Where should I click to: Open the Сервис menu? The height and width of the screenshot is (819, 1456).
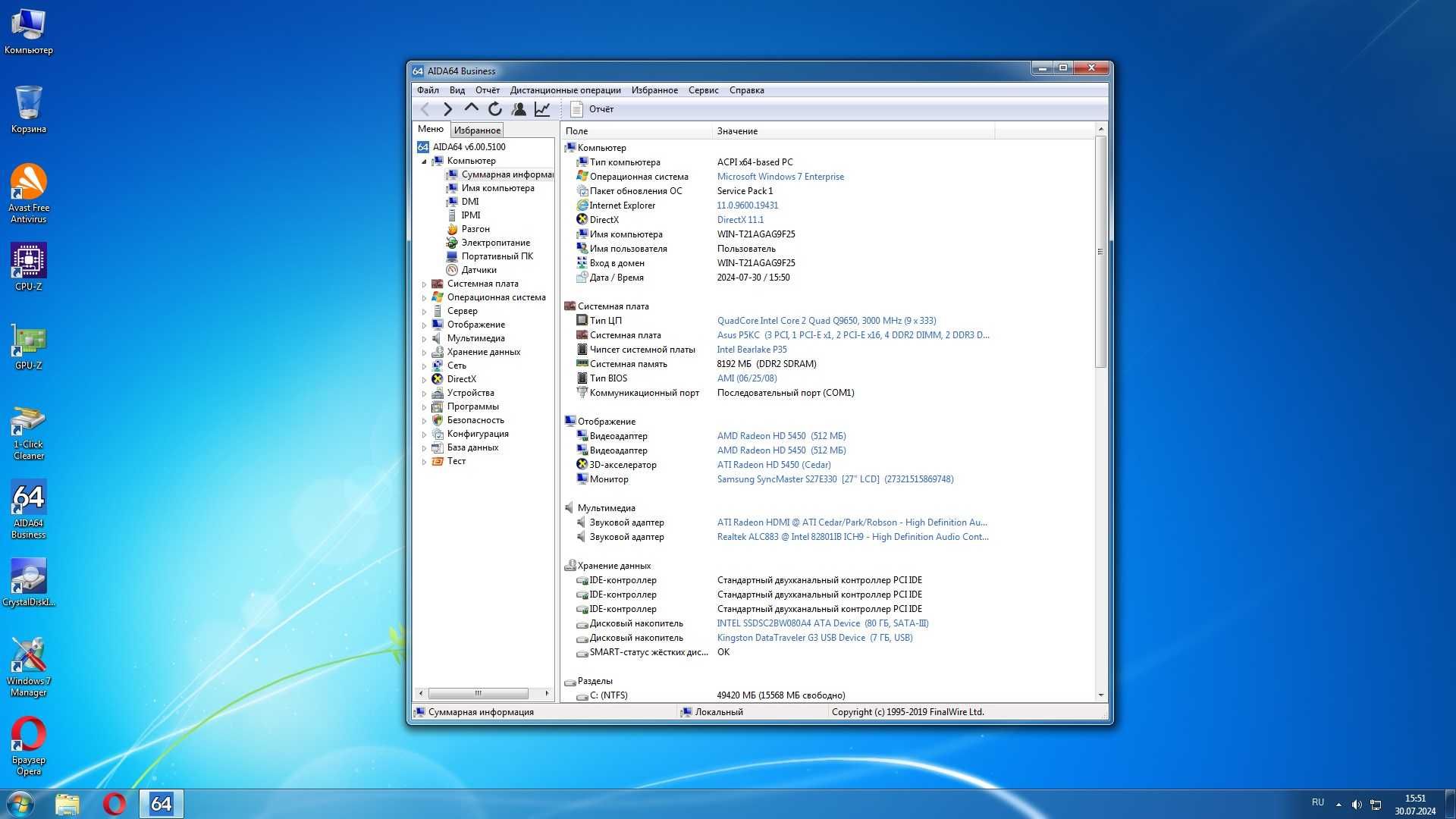tap(704, 90)
